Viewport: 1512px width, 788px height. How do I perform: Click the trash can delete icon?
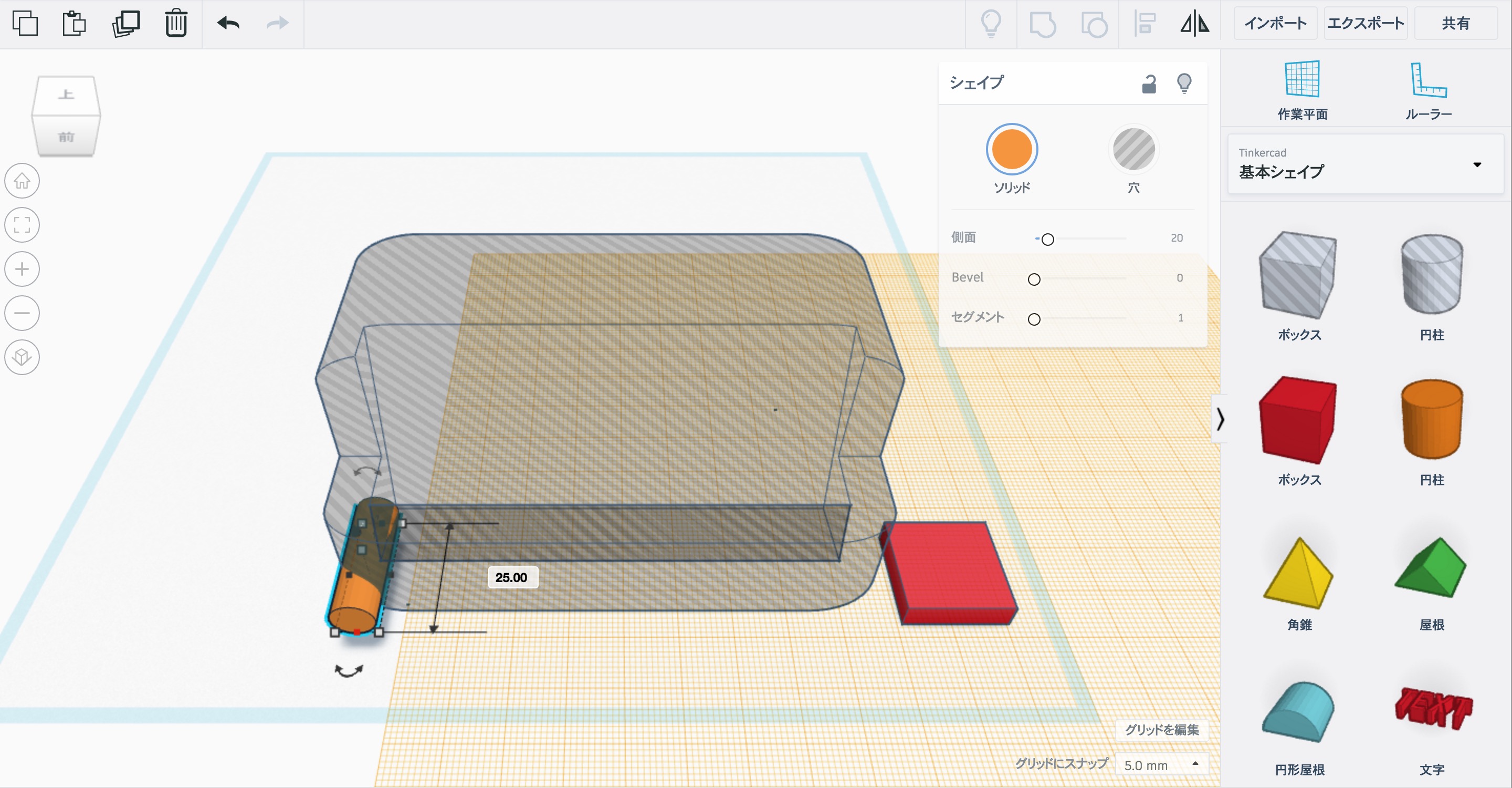[175, 24]
